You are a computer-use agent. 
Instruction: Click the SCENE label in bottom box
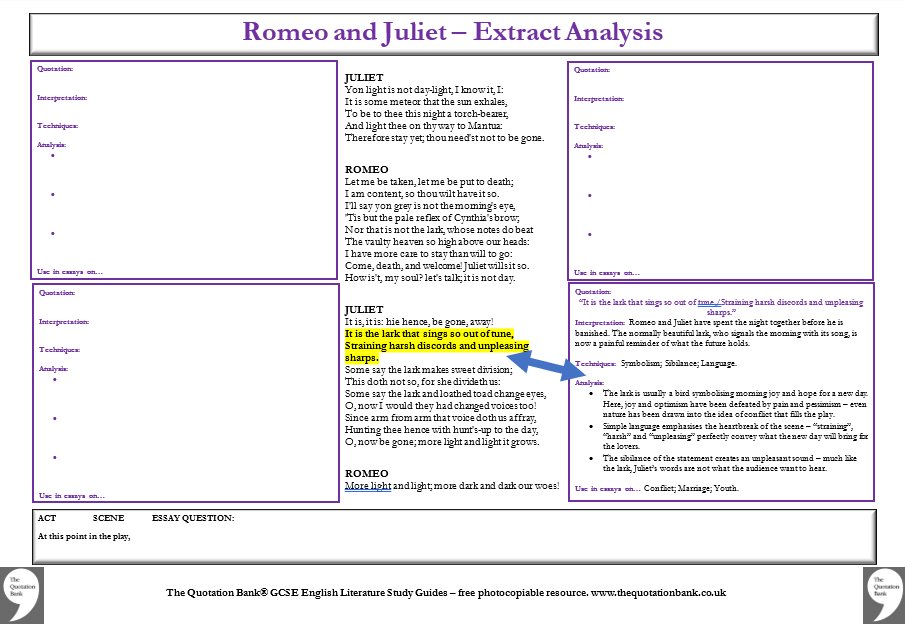tap(109, 518)
